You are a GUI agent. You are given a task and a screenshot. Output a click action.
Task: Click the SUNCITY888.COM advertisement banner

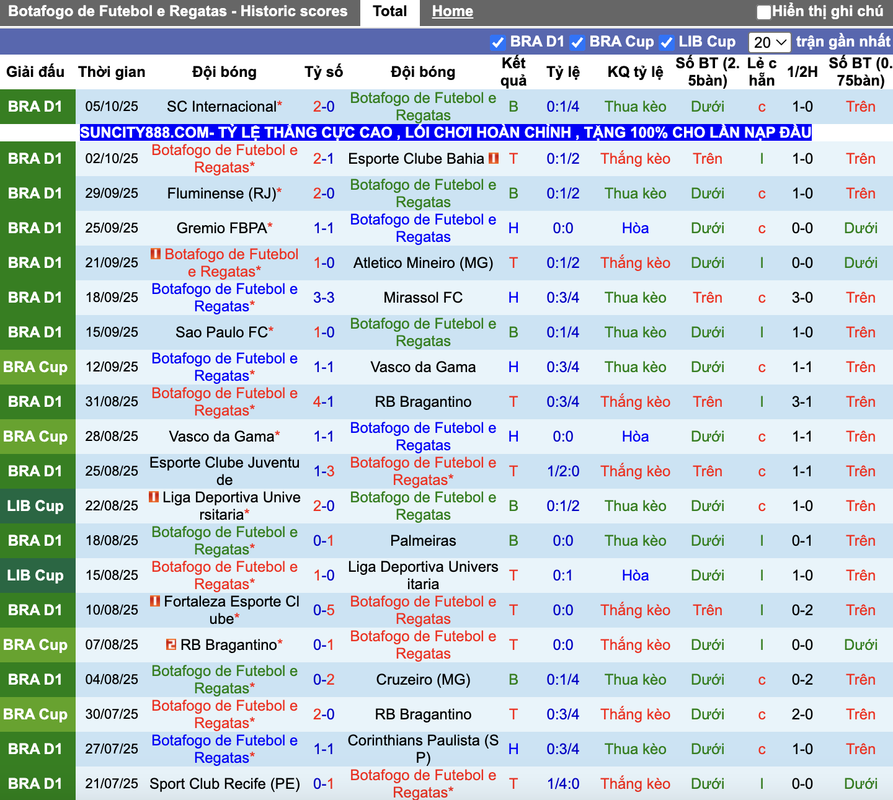tap(445, 133)
